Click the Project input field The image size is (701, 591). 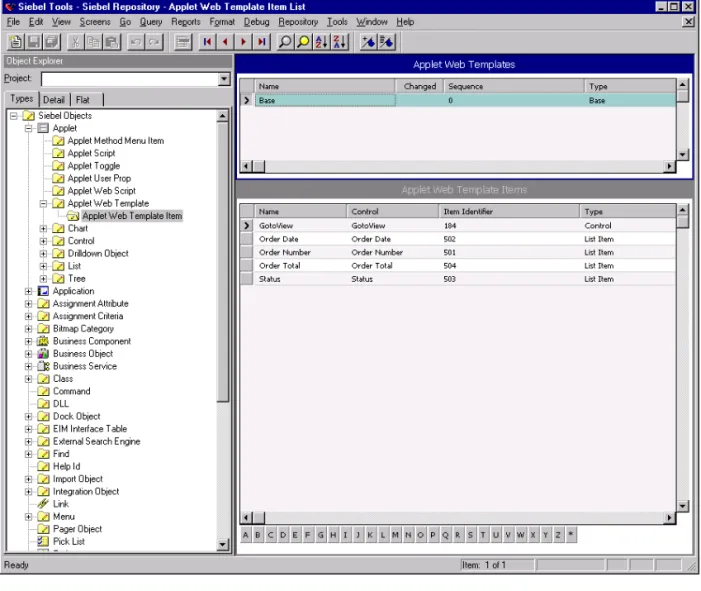(130, 79)
